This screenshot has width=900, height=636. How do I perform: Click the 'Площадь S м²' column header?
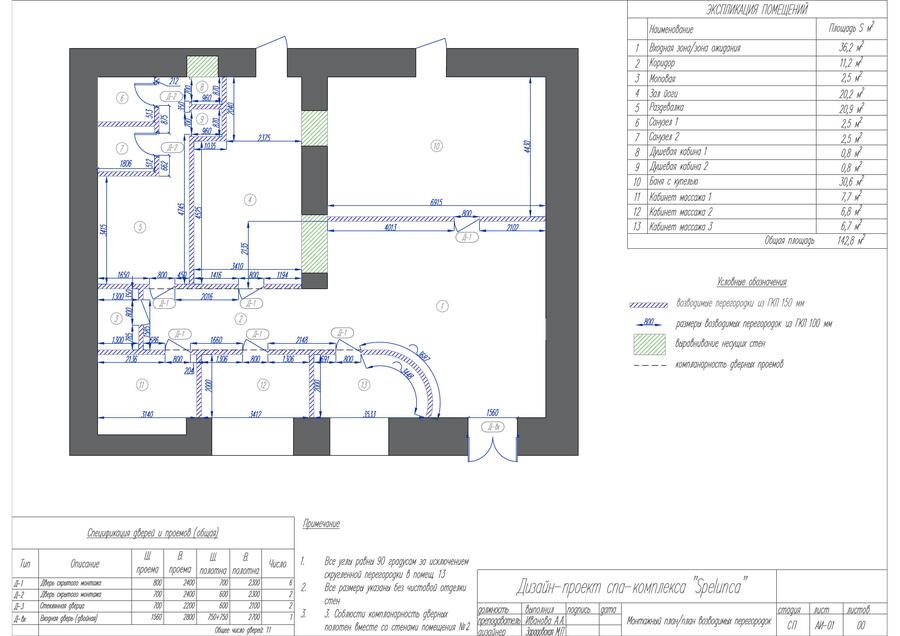pyautogui.click(x=851, y=28)
